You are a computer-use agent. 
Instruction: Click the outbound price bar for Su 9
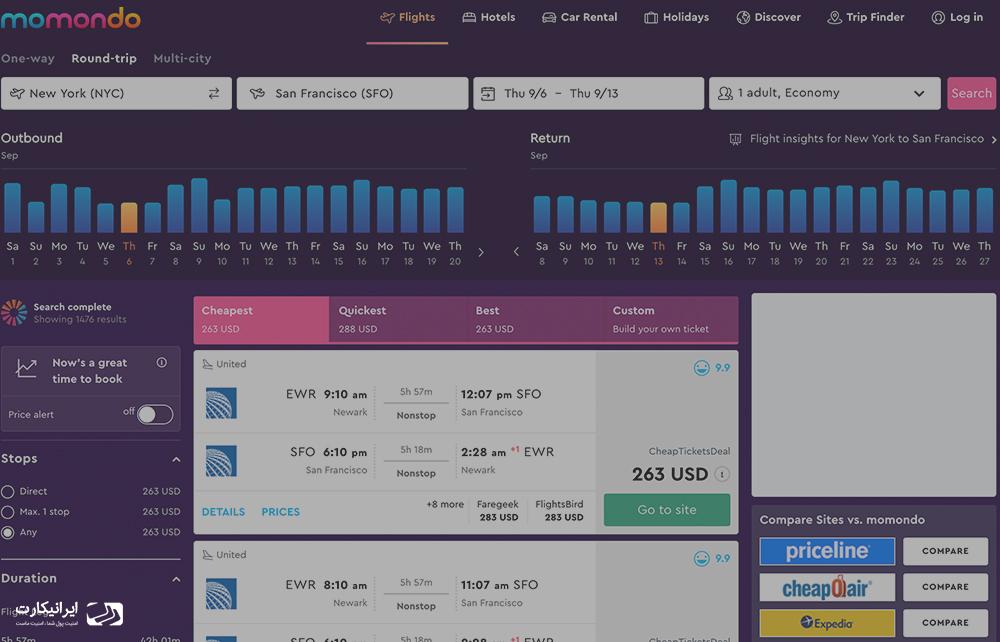pos(199,205)
